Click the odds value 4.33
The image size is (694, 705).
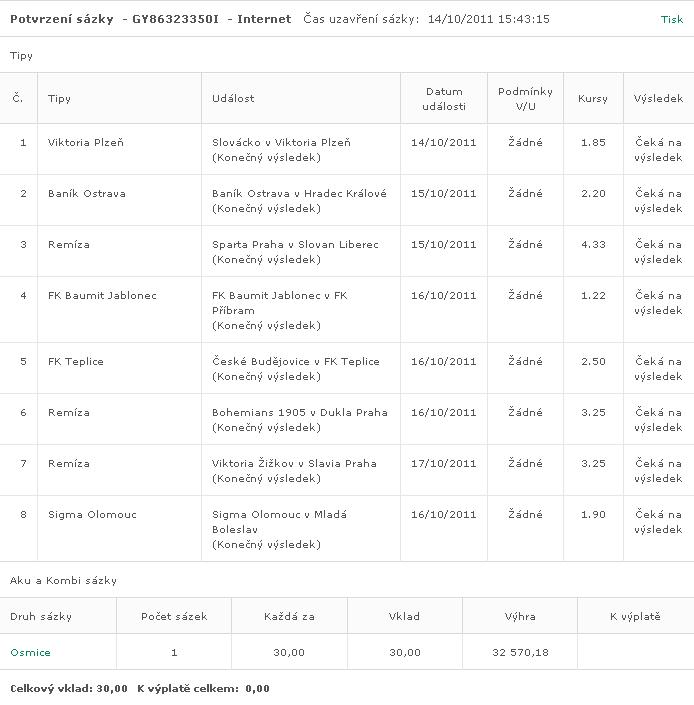[x=593, y=245]
